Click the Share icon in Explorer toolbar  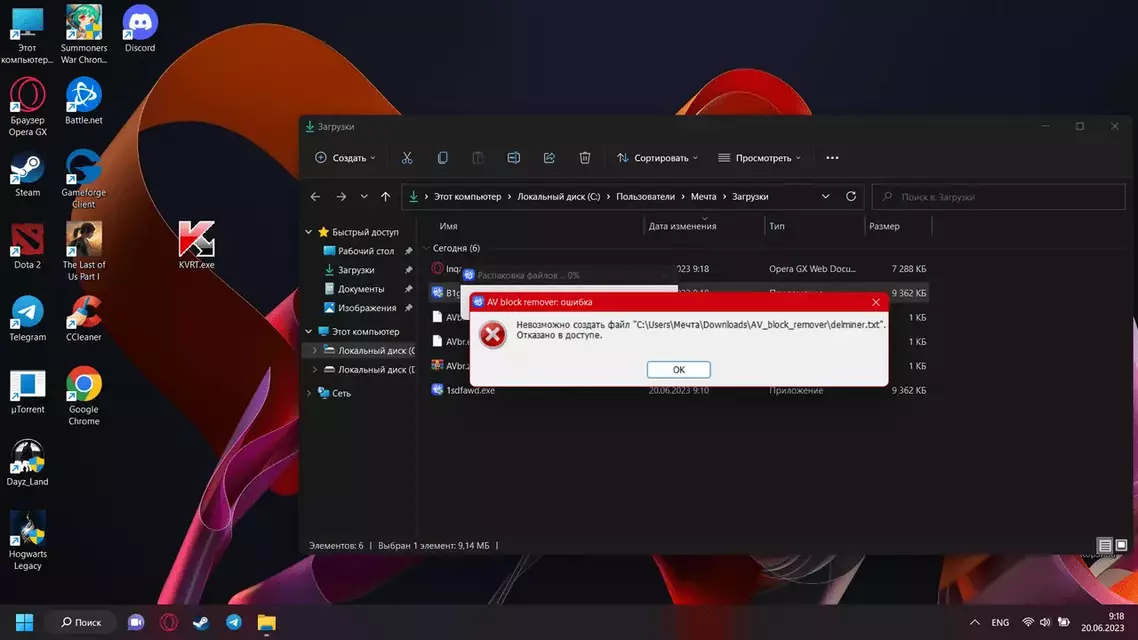(549, 157)
